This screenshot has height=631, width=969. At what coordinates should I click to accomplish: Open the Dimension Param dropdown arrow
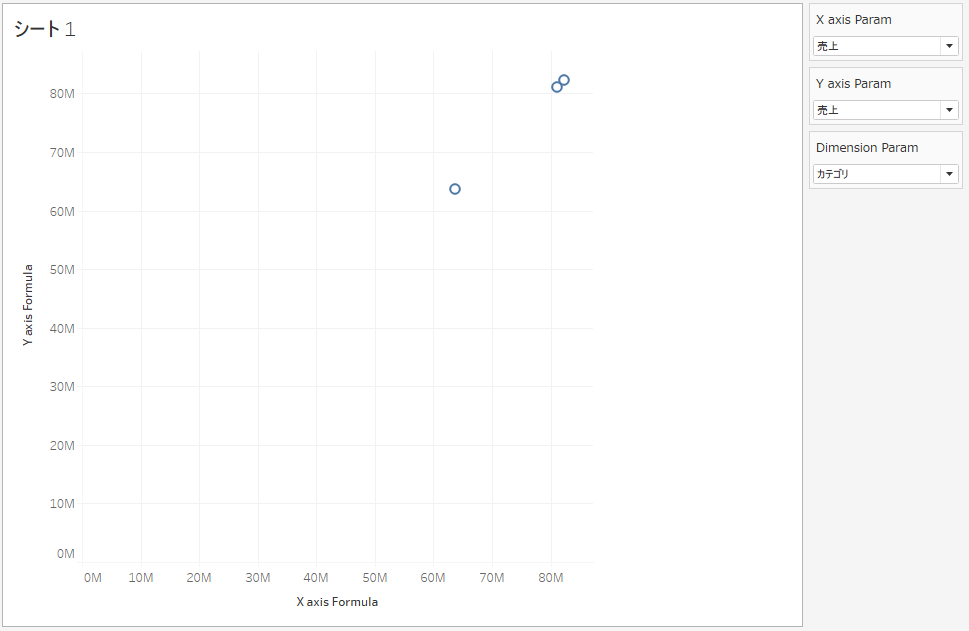point(948,174)
